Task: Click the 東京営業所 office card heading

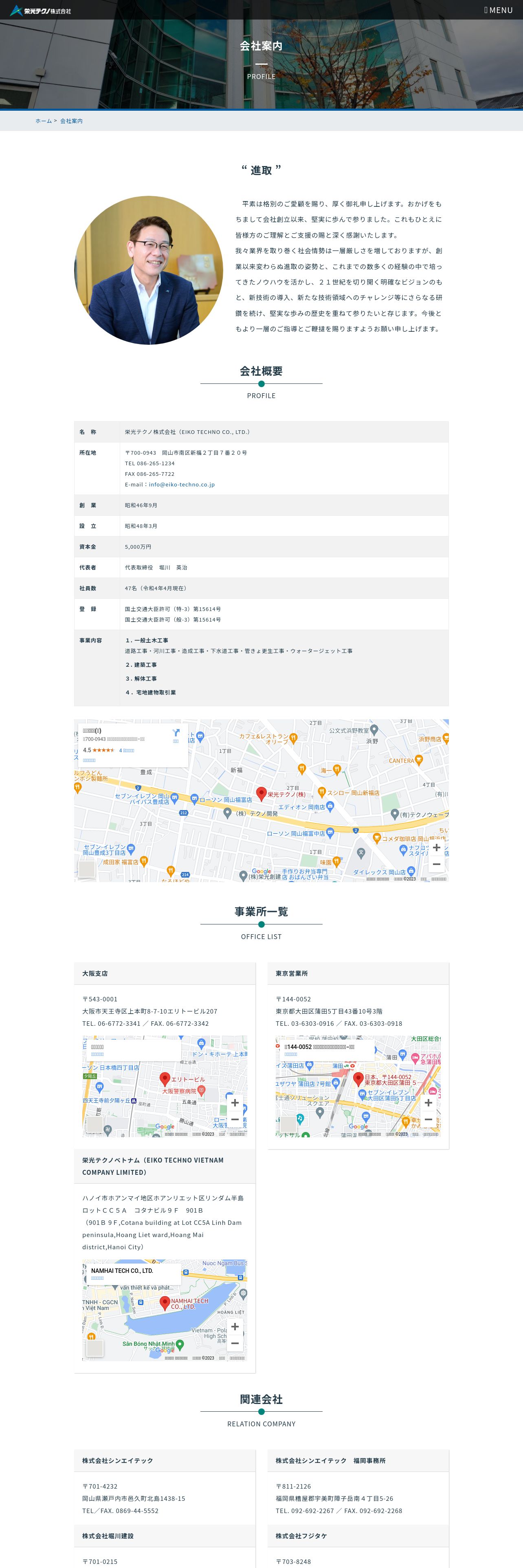Action: [x=292, y=973]
